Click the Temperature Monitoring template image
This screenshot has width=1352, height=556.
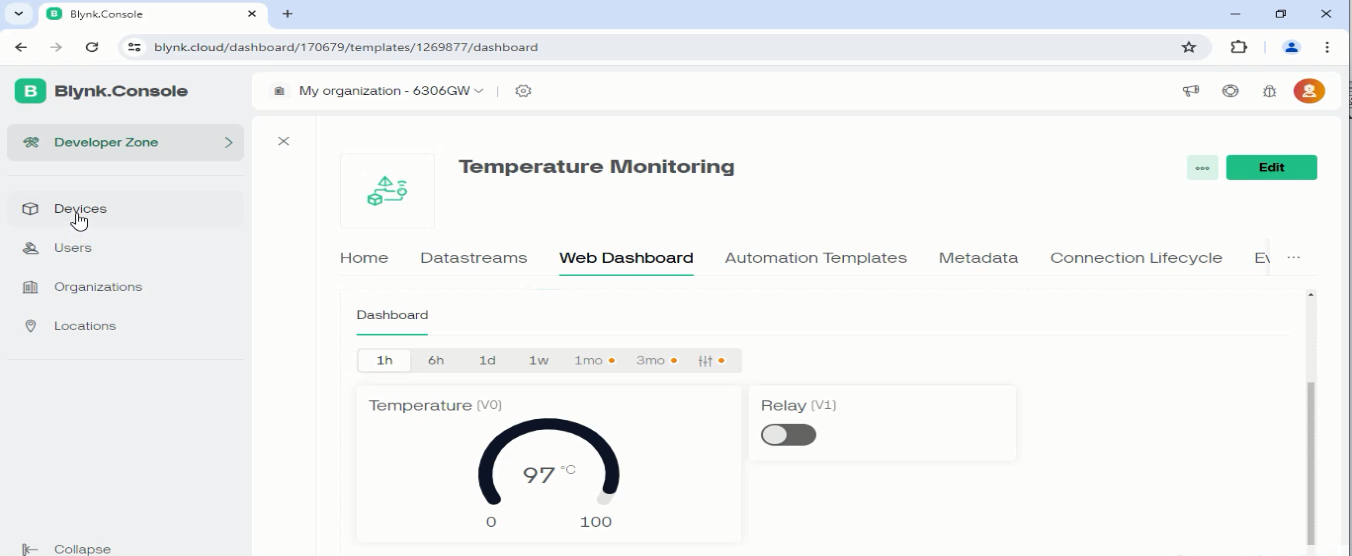click(387, 190)
